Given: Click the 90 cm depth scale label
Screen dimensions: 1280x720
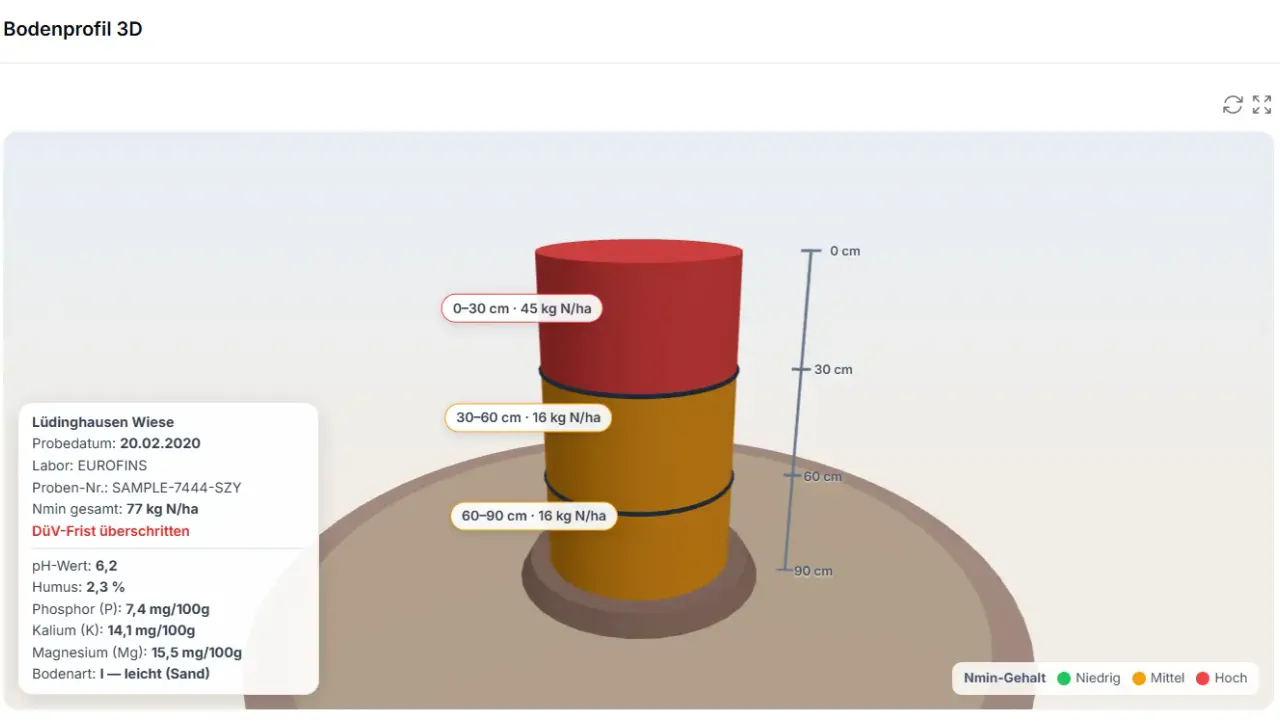Looking at the screenshot, I should [x=813, y=572].
